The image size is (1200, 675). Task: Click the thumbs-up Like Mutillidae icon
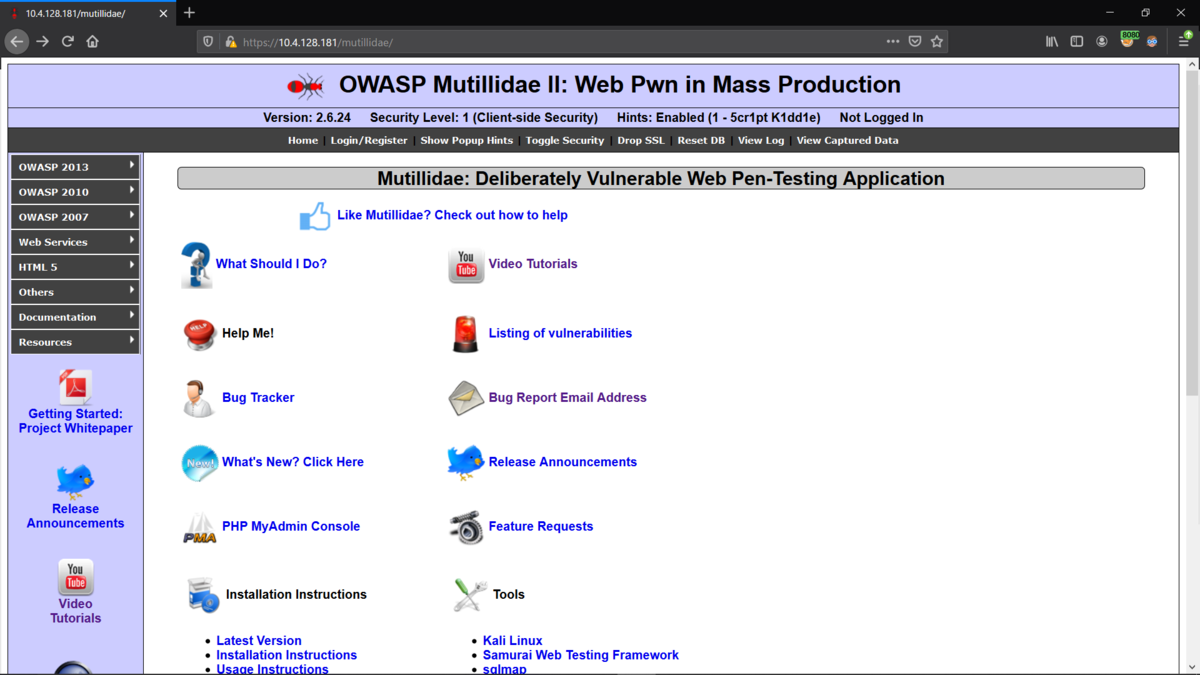pyautogui.click(x=315, y=216)
